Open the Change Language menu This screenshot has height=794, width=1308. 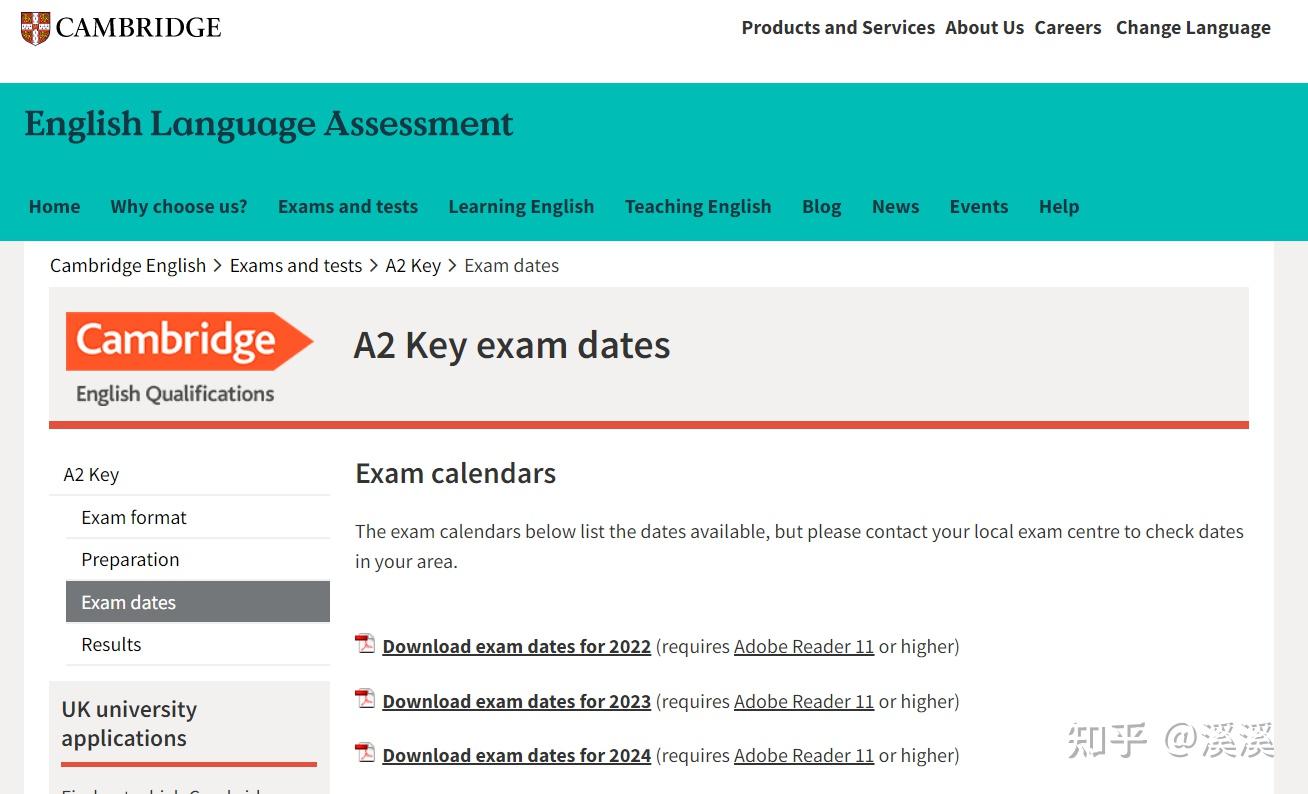pos(1193,28)
